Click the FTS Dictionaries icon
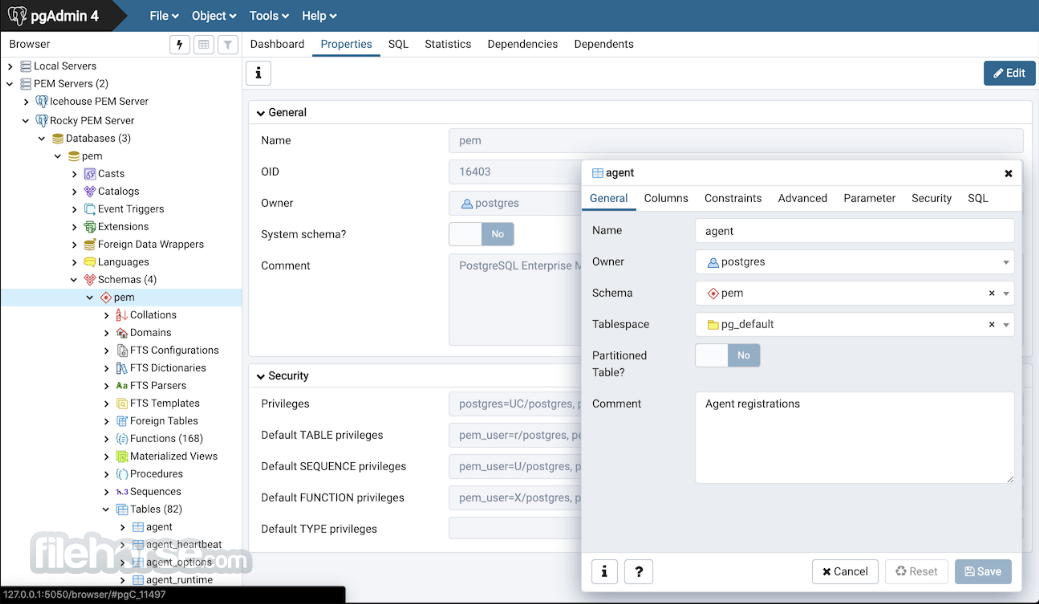The image size is (1039, 604). click(121, 368)
